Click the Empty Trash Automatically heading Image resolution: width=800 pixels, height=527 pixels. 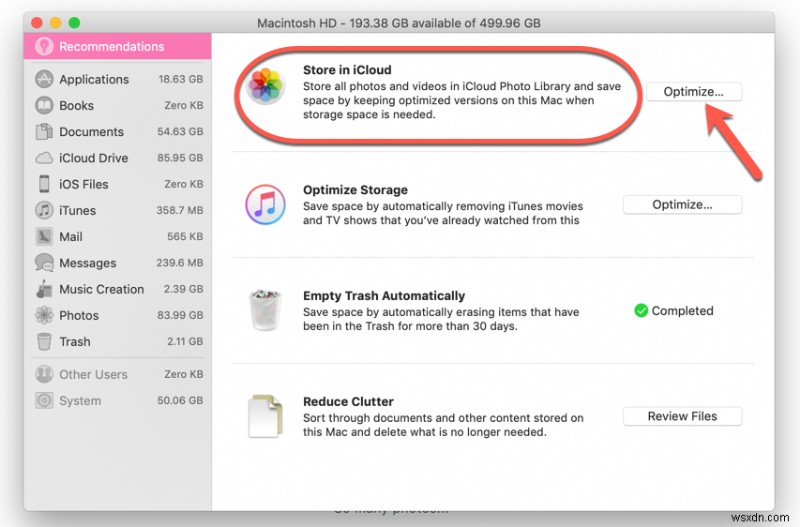[384, 296]
